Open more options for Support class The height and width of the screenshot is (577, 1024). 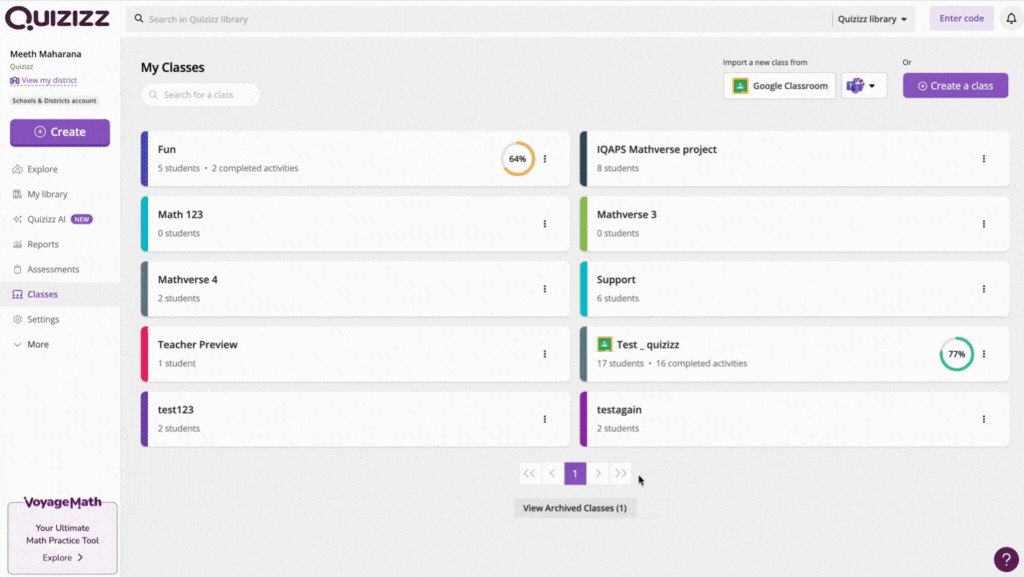click(984, 289)
